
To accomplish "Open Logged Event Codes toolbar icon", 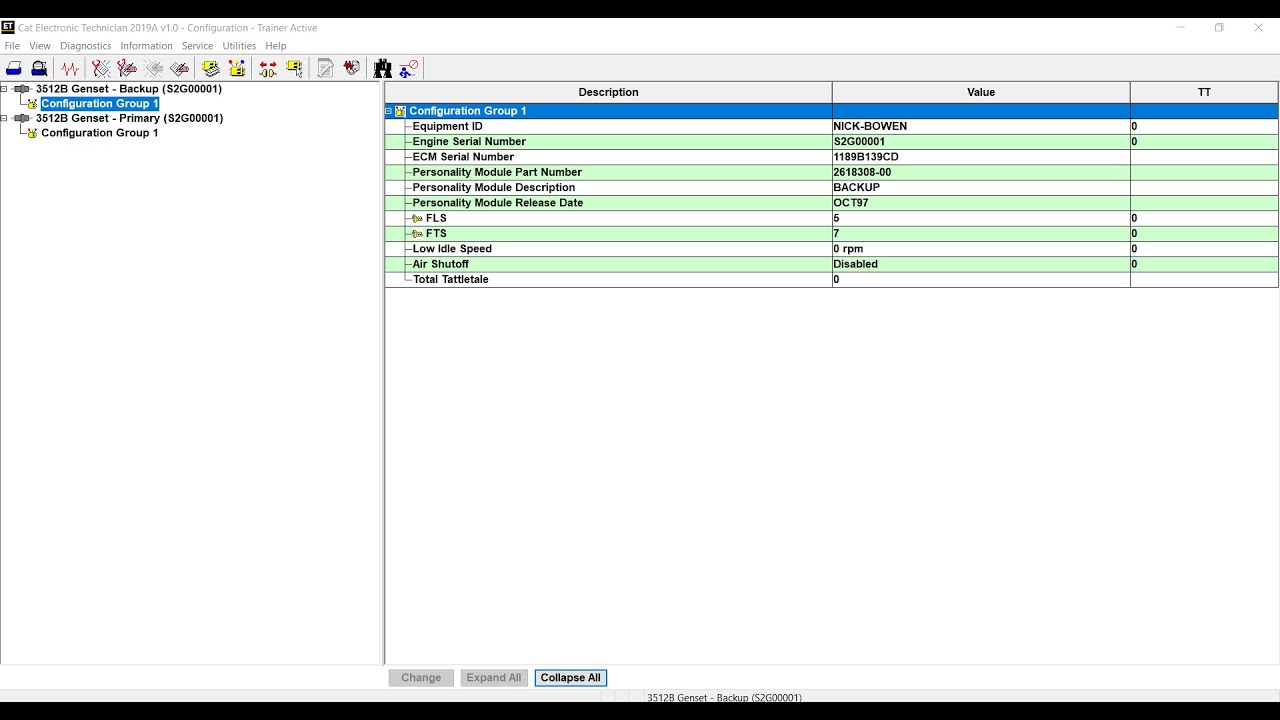I will click(x=180, y=69).
